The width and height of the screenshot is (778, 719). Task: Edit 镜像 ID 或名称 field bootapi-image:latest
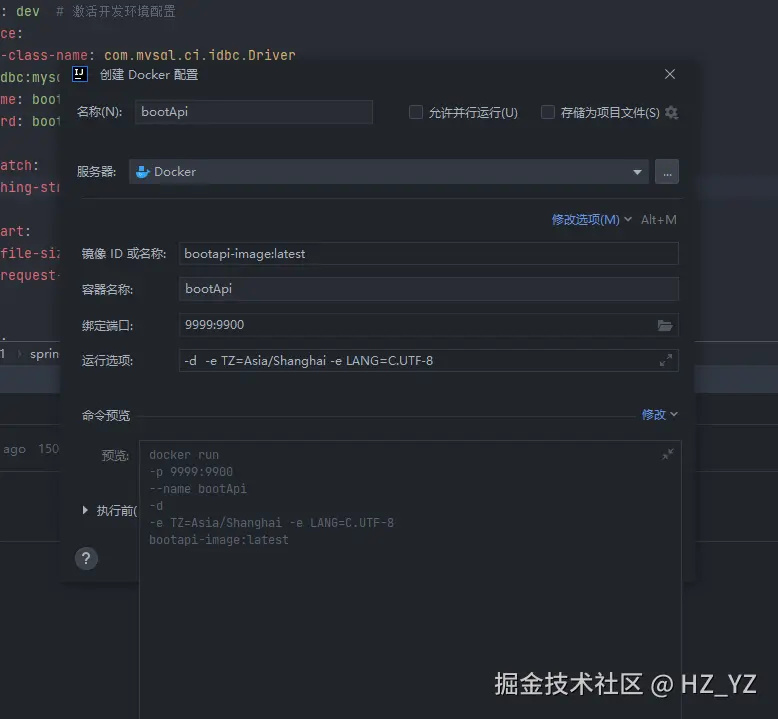(x=429, y=254)
